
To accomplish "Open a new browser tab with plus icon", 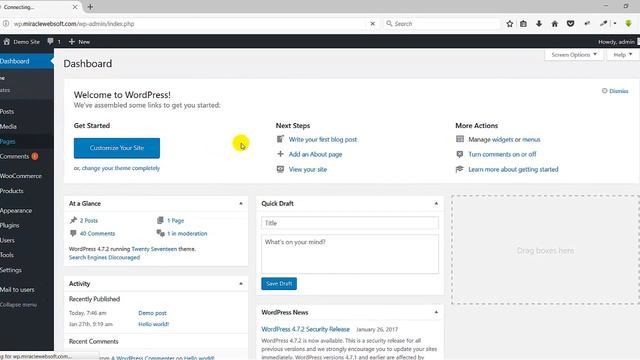I will (x=90, y=7).
